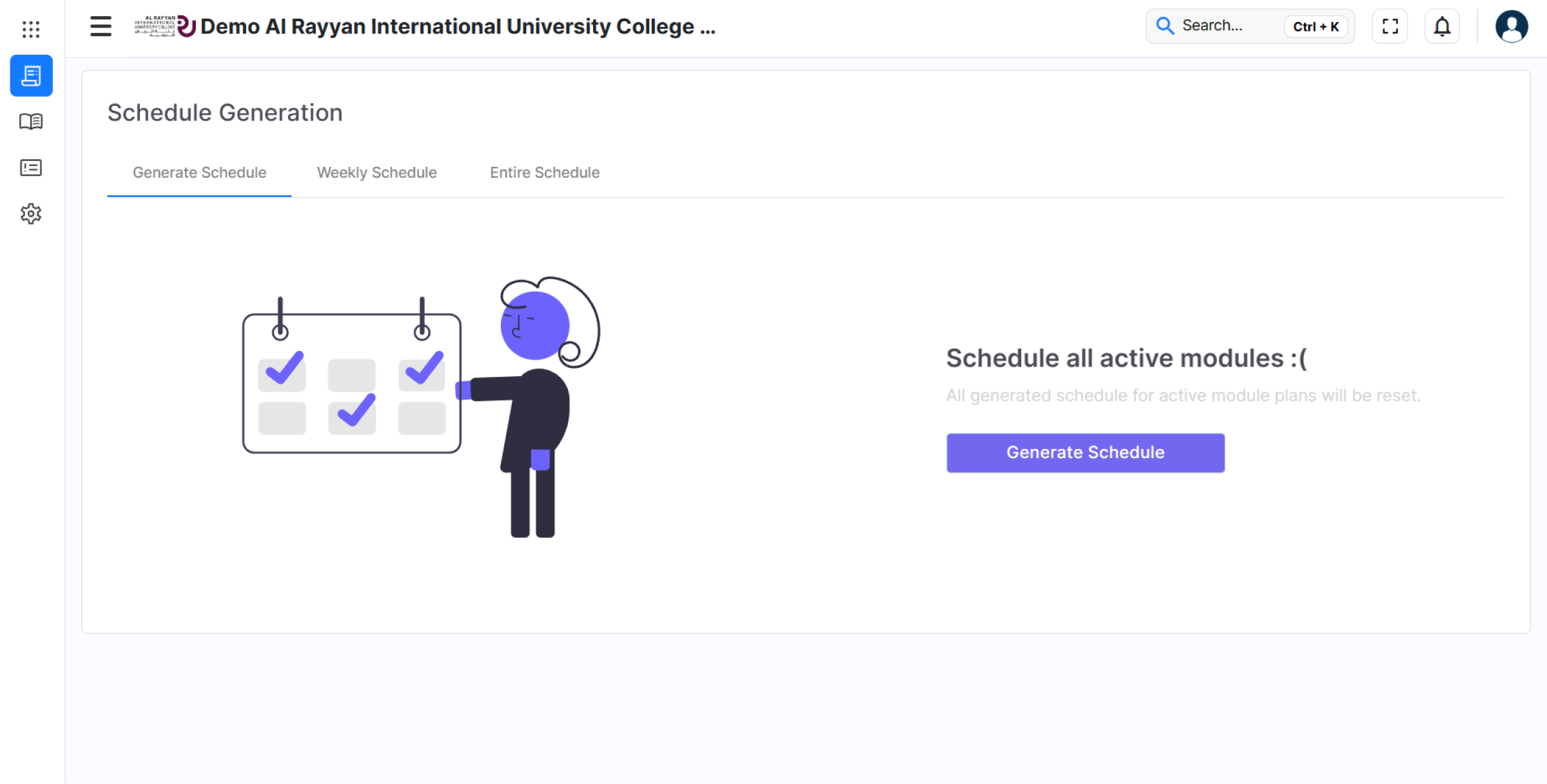
Task: Toggle fullscreen mode
Action: (1390, 26)
